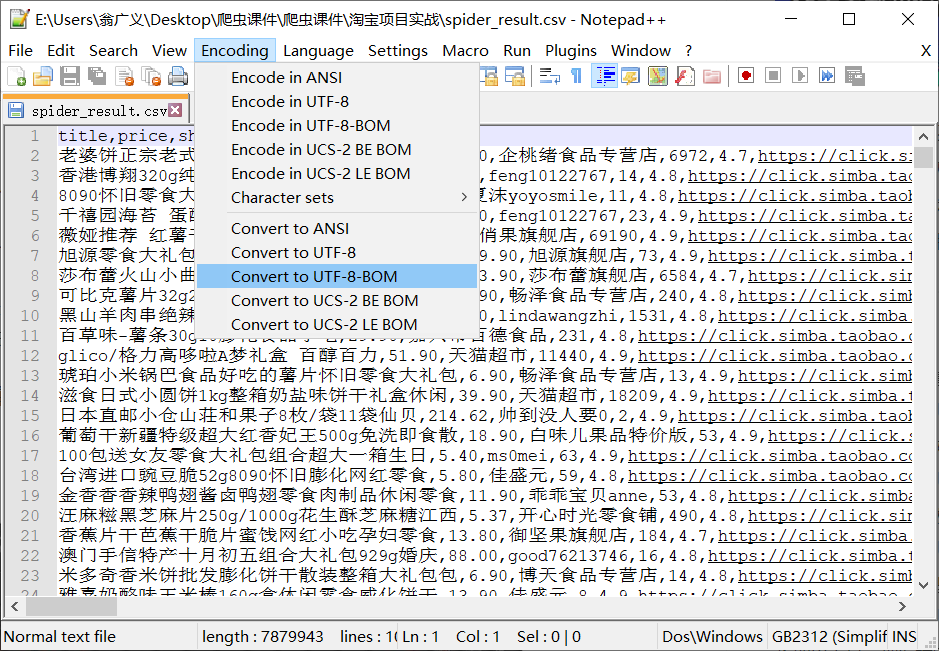Open the Settings menu
The height and width of the screenshot is (651, 939).
398,51
